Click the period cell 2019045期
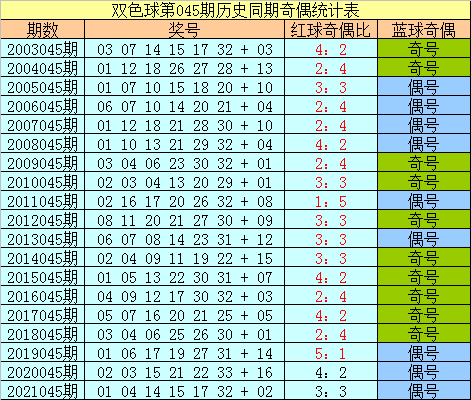This screenshot has width=471, height=400. point(42,353)
